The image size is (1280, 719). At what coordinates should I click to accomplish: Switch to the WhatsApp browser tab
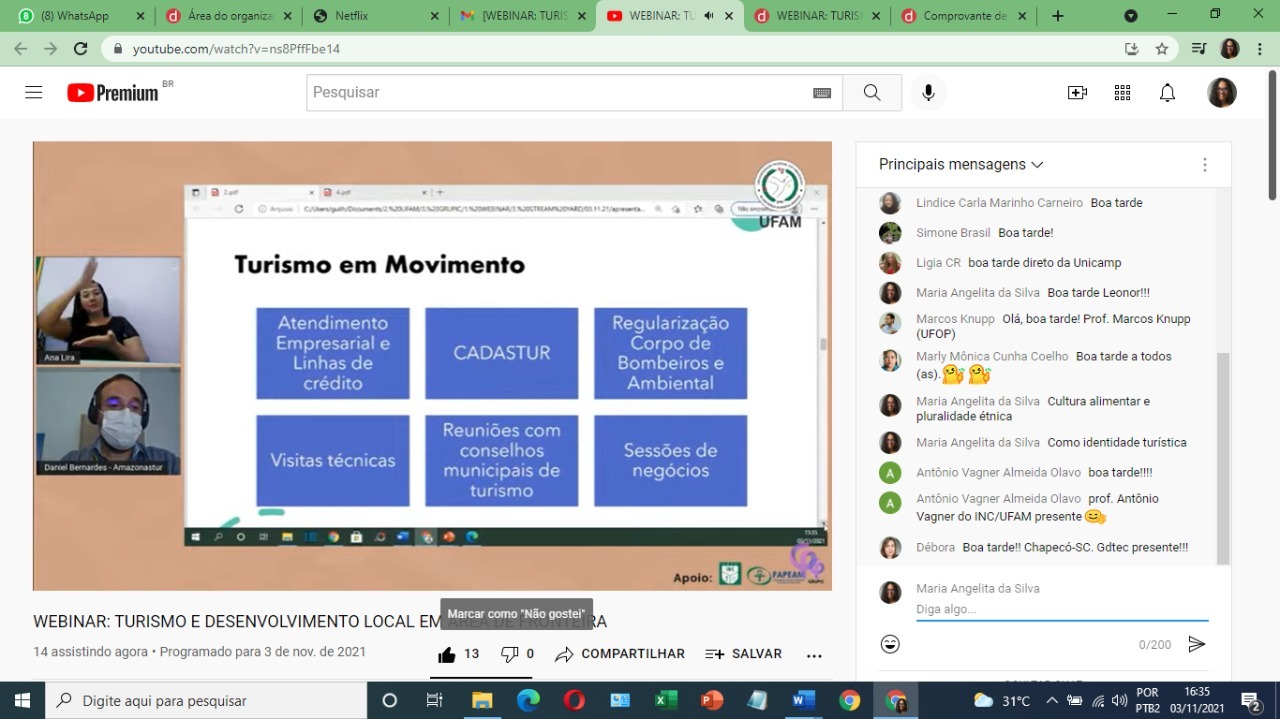[75, 16]
